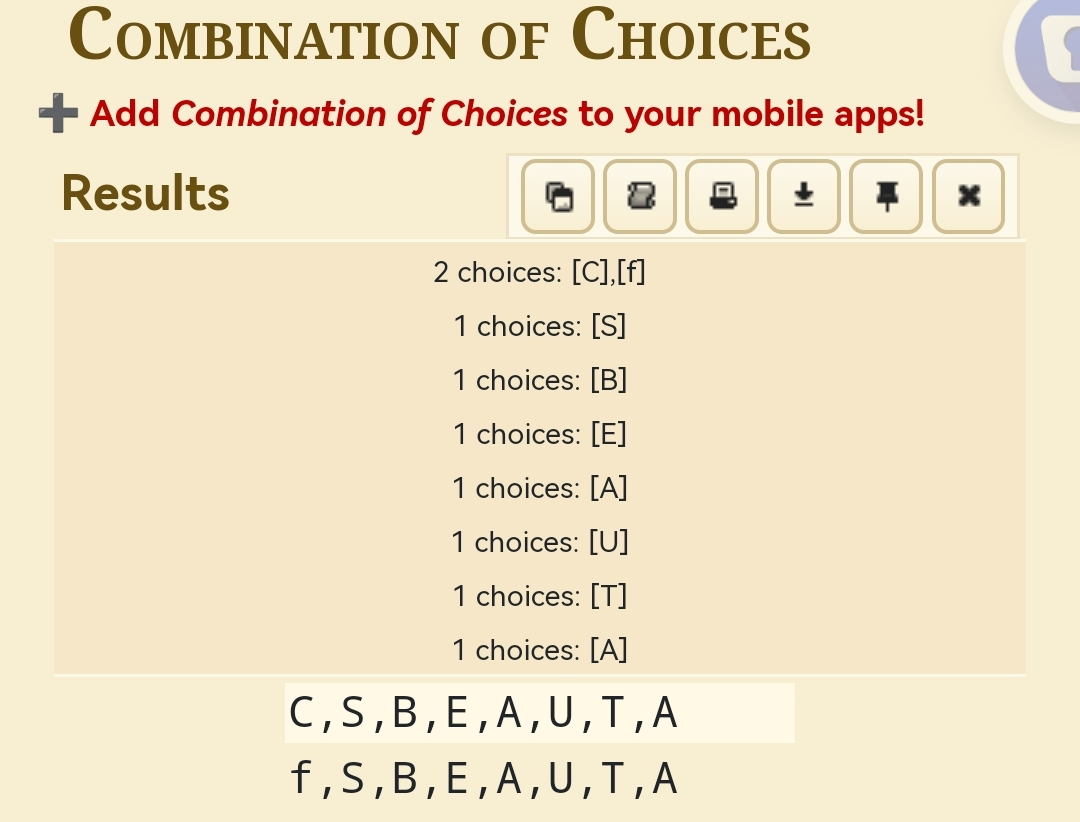
Task: Close the results with X button
Action: pyautogui.click(x=968, y=196)
